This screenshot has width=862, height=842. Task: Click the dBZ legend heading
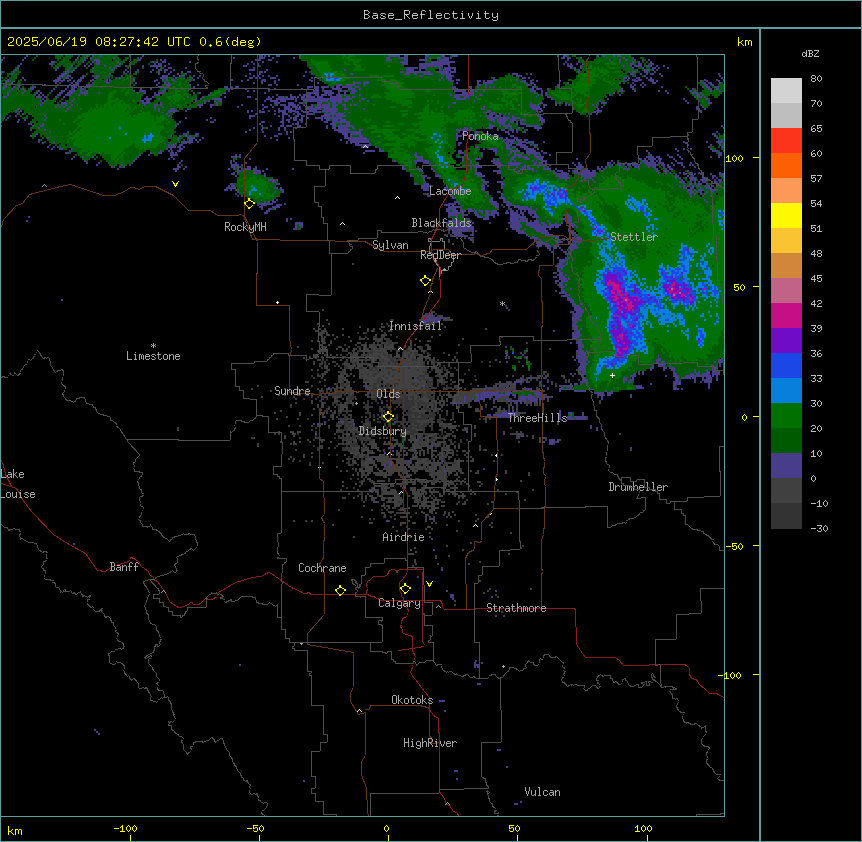pos(810,54)
